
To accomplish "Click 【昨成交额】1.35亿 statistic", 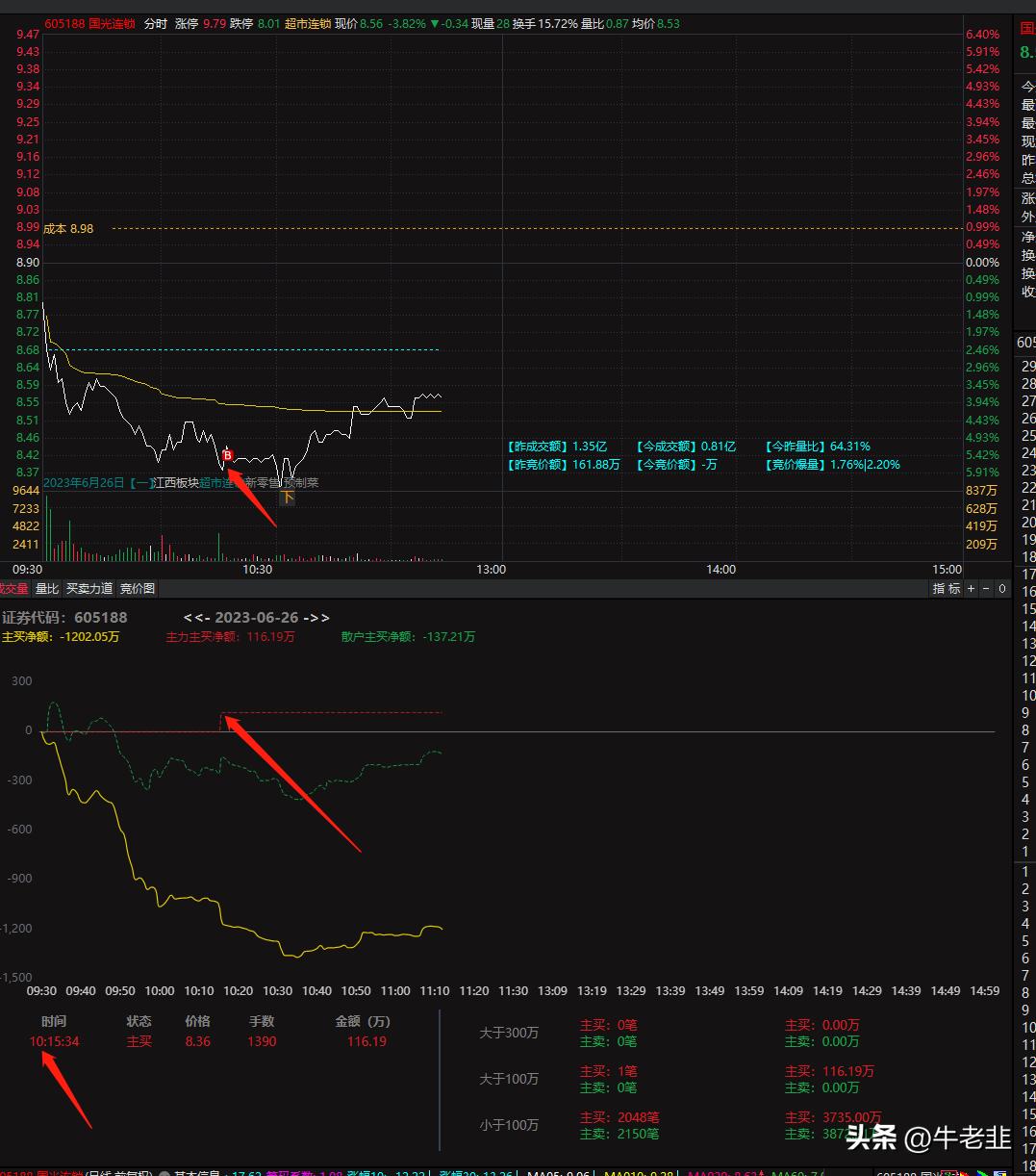I will coord(557,447).
